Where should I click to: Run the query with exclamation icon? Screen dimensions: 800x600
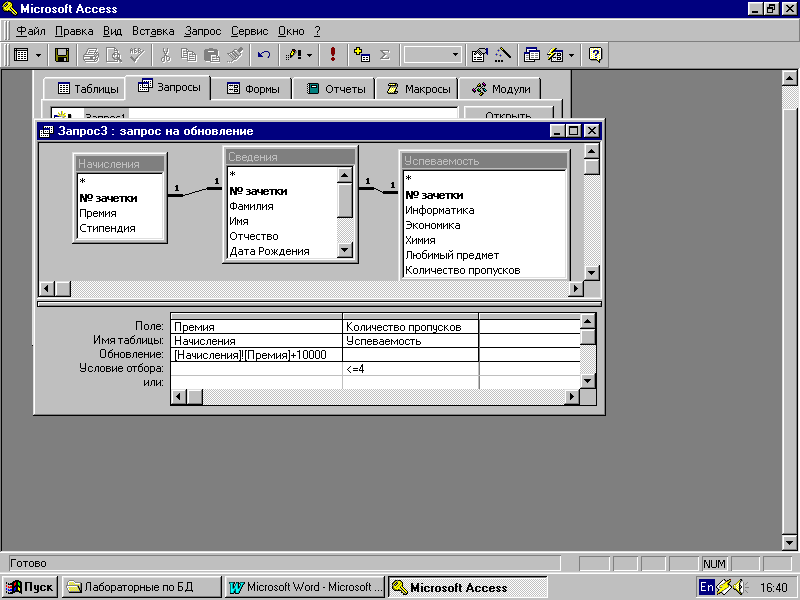tap(333, 55)
